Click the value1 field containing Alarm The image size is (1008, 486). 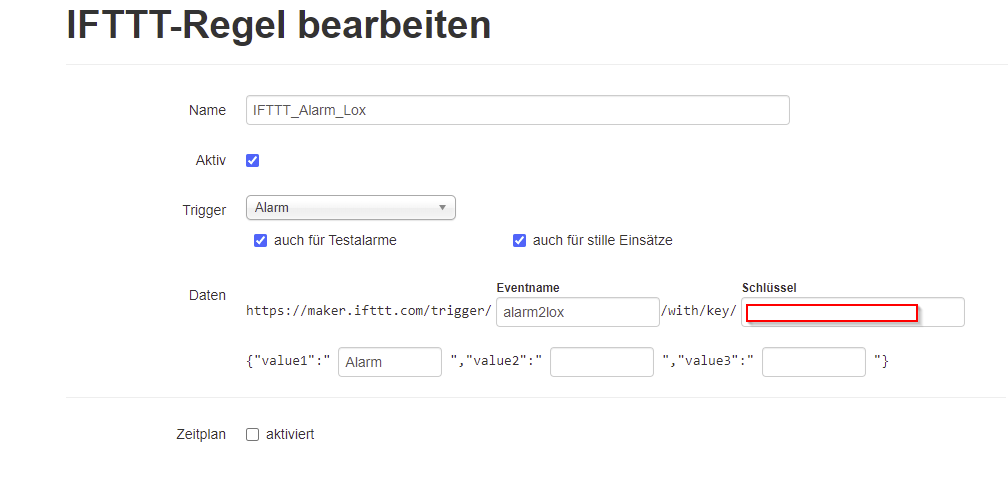click(390, 362)
